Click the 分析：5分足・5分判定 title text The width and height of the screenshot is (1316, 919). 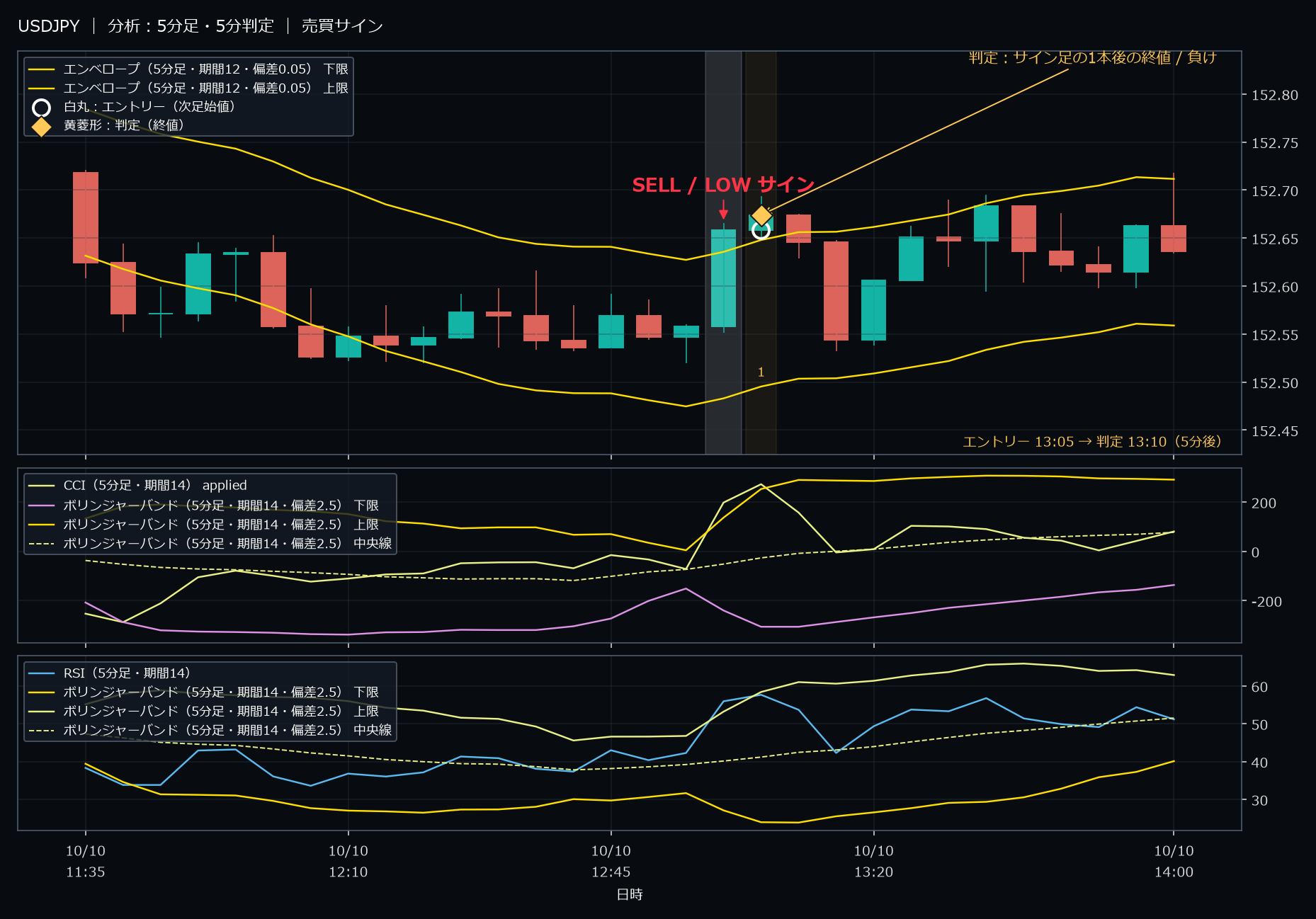point(191,26)
